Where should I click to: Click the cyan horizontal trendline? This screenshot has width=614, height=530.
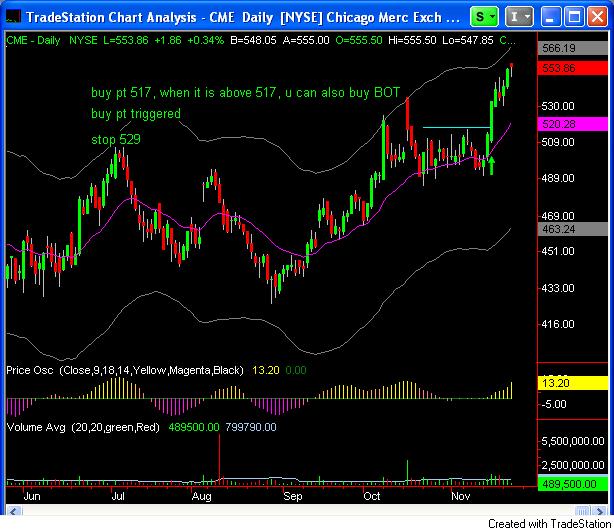click(x=456, y=127)
